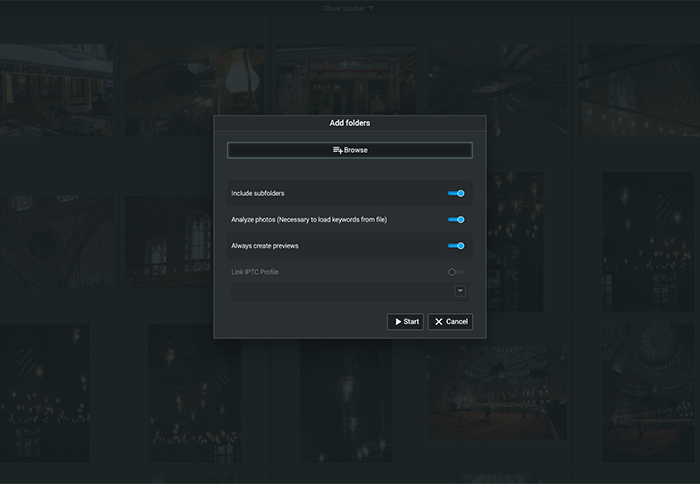This screenshot has width=700, height=484.
Task: Enable the Link IPTC Profile switch
Action: (x=456, y=272)
